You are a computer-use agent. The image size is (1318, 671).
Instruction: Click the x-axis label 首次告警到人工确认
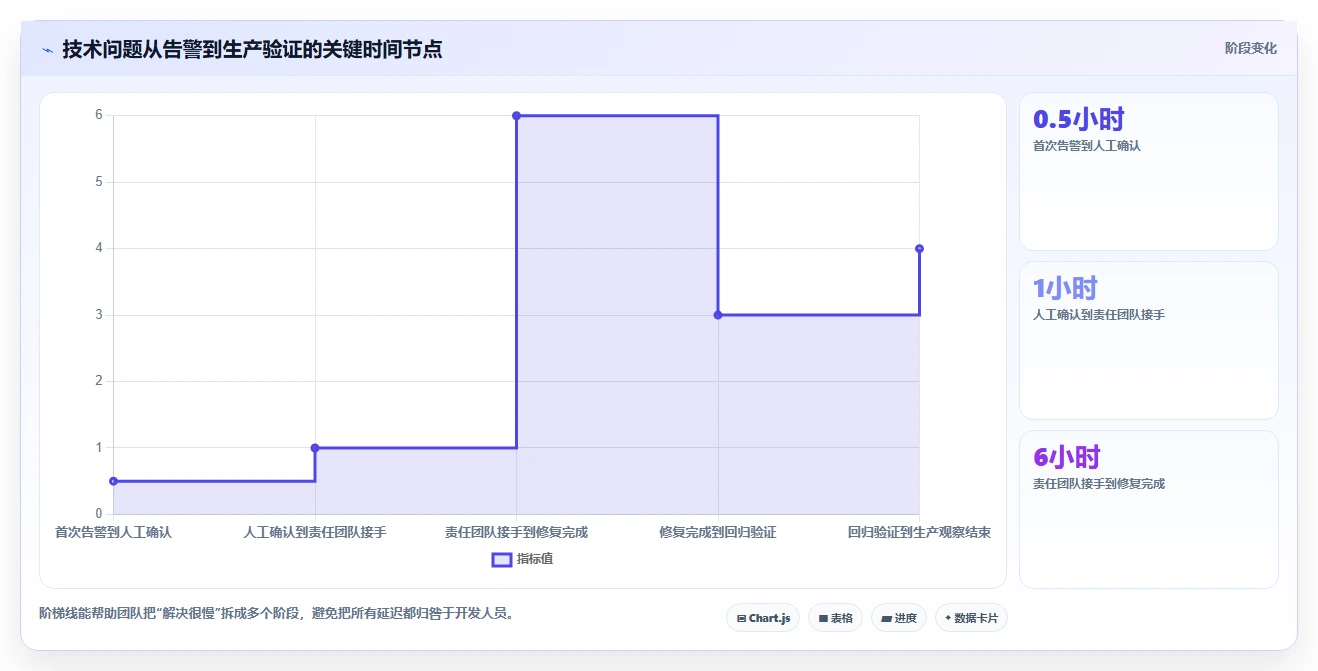tap(113, 533)
